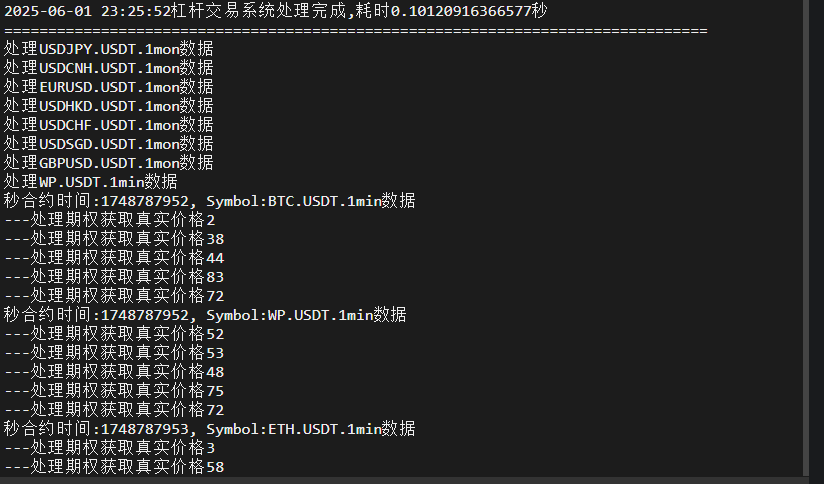Click the option price line ending in 58

pyautogui.click(x=114, y=467)
